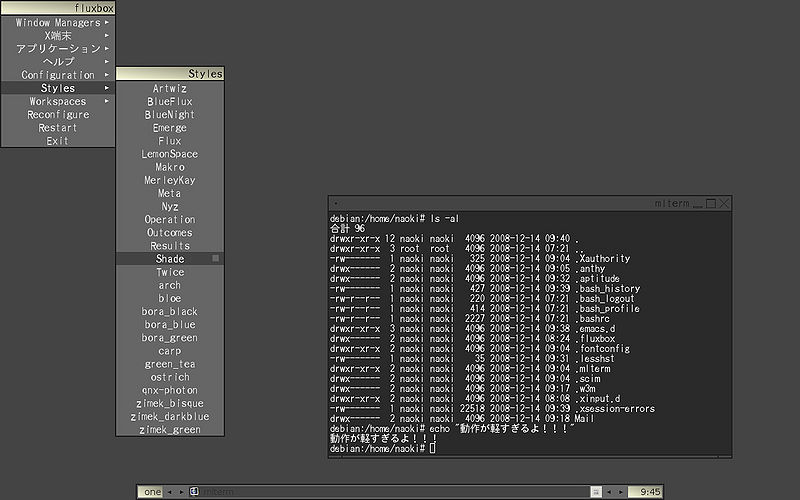
Task: Apply the Operation style
Action: click(170, 219)
